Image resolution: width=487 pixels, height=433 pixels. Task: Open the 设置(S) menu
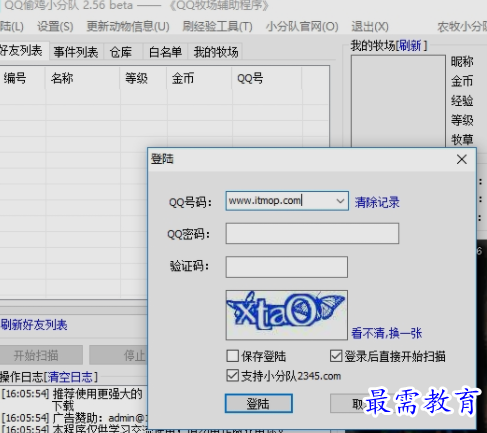click(x=55, y=26)
